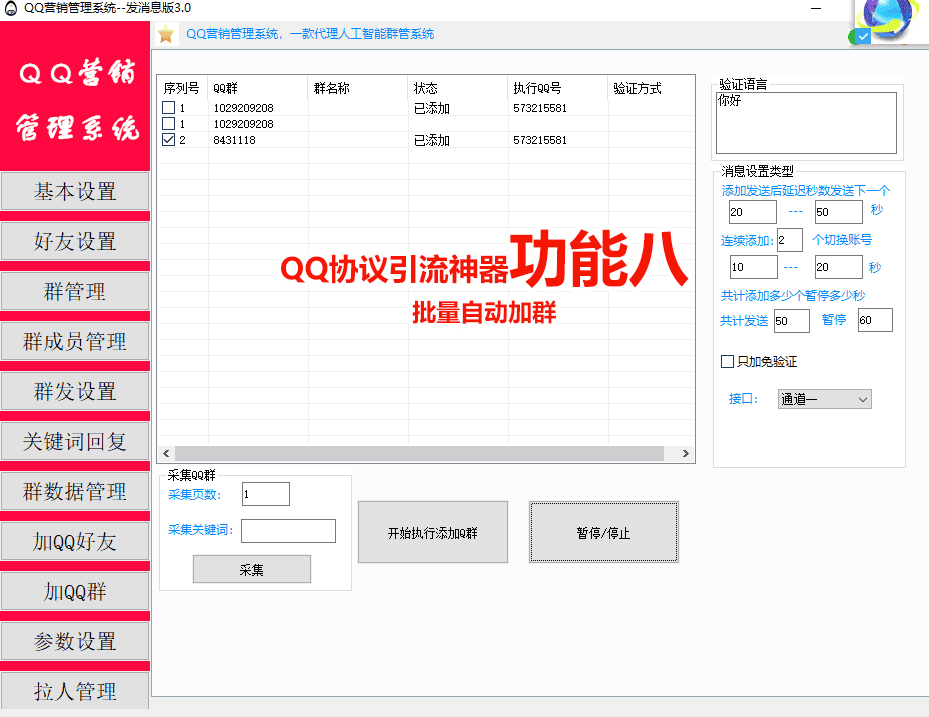The width and height of the screenshot is (929, 717).
Task: Click the 连续添加 count field
Action: tap(790, 240)
